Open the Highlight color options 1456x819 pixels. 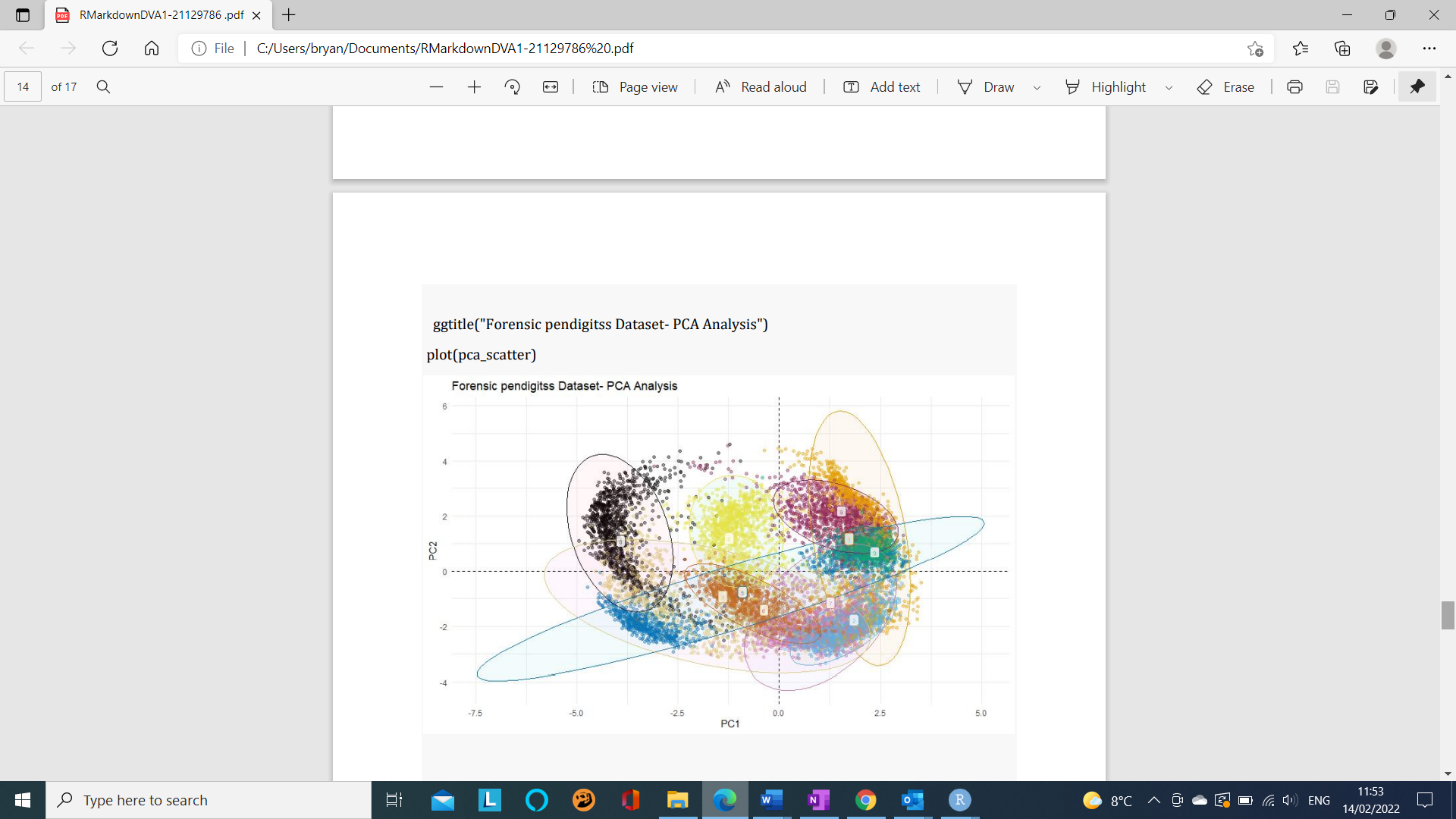(1168, 86)
